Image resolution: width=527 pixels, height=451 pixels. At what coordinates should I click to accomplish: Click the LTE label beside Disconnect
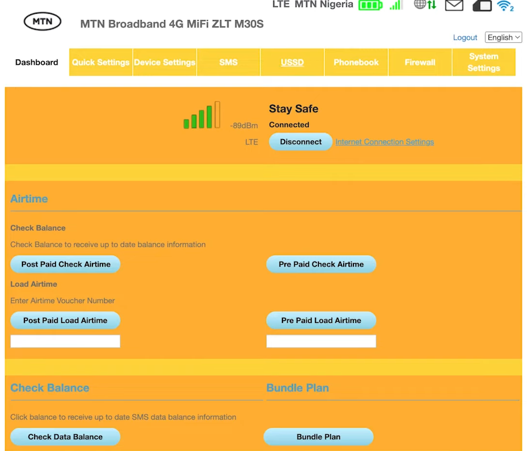[x=251, y=142]
